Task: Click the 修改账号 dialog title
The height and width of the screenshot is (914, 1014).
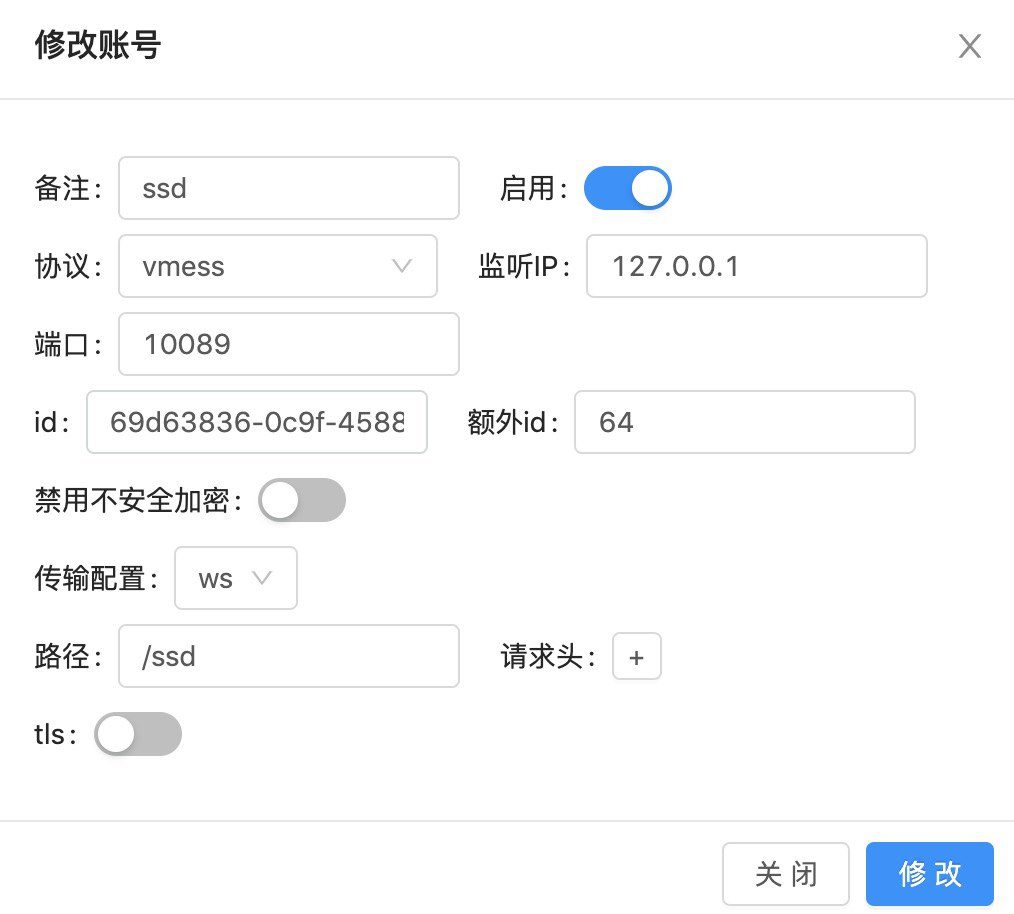Action: point(98,46)
